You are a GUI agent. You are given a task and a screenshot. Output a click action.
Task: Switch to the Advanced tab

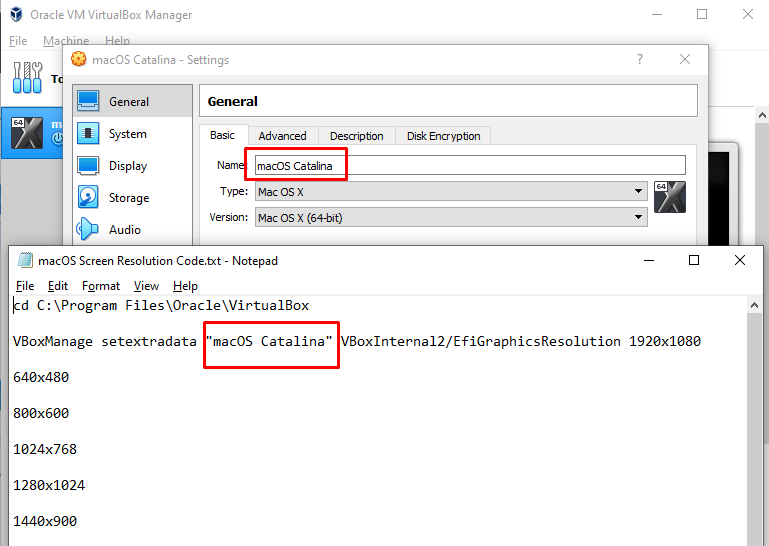click(x=282, y=136)
